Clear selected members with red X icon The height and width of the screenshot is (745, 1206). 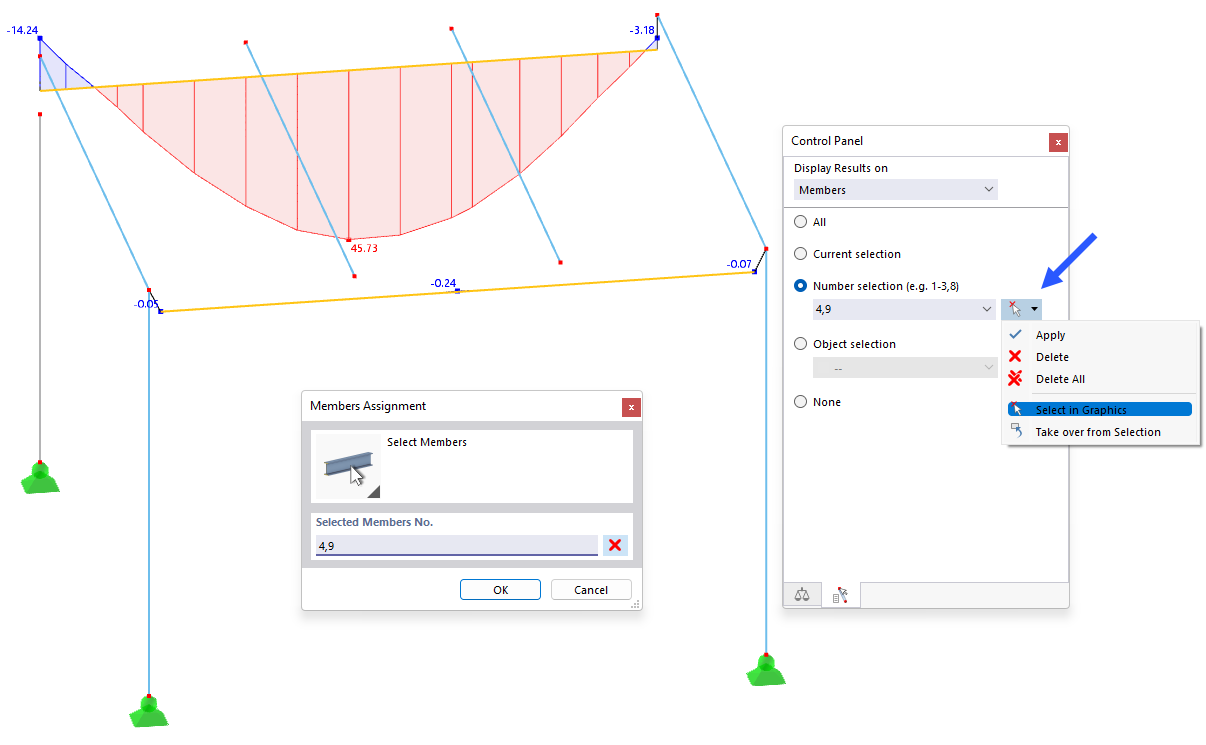[x=615, y=545]
